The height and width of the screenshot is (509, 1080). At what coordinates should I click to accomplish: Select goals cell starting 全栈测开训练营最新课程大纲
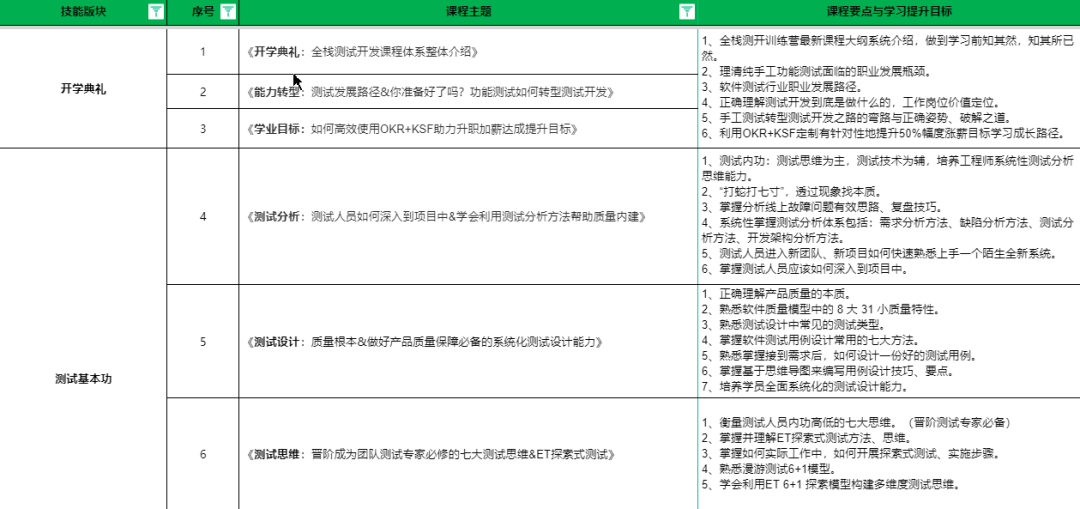[x=889, y=88]
